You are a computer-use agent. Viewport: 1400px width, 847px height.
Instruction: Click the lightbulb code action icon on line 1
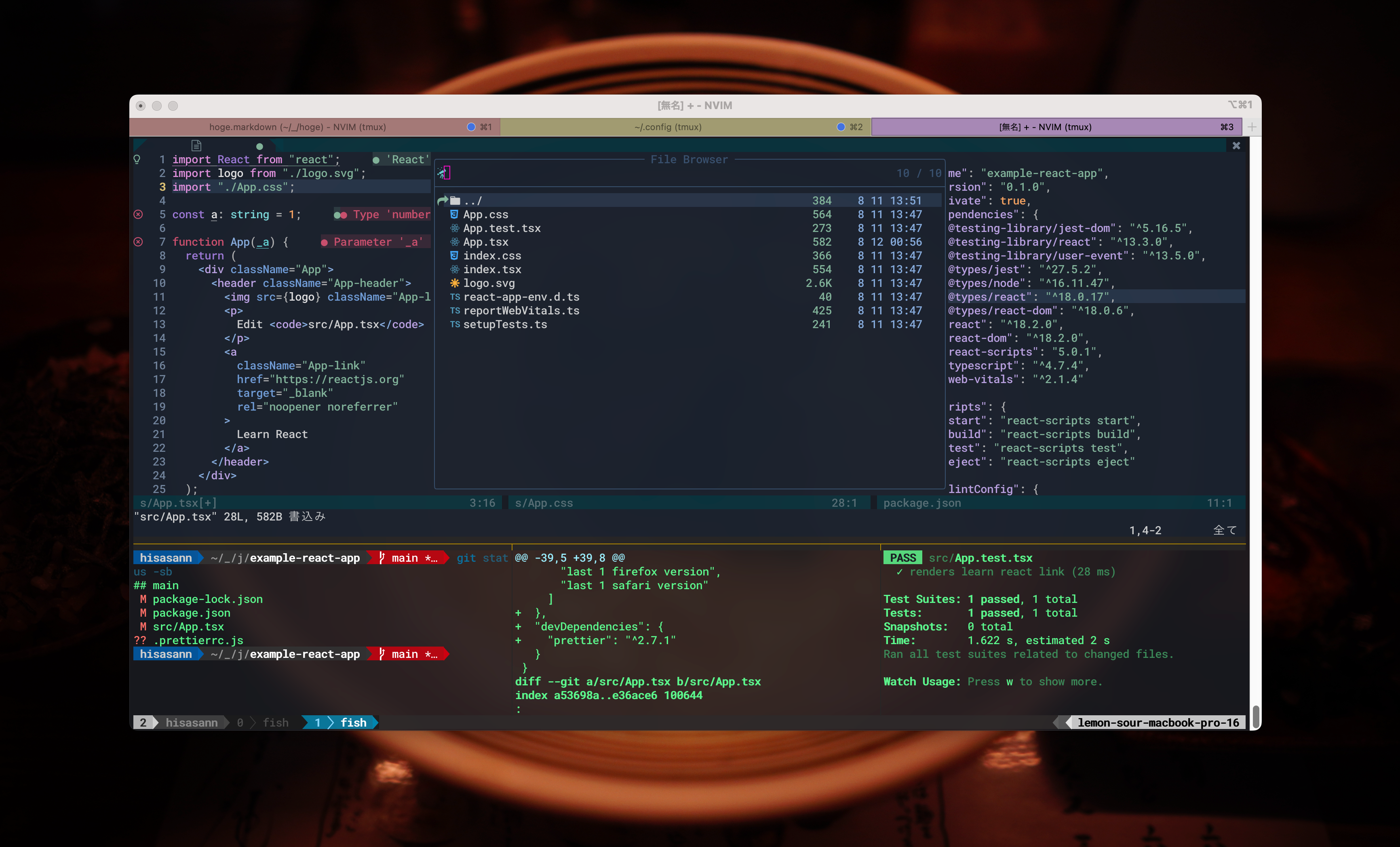pyautogui.click(x=137, y=159)
